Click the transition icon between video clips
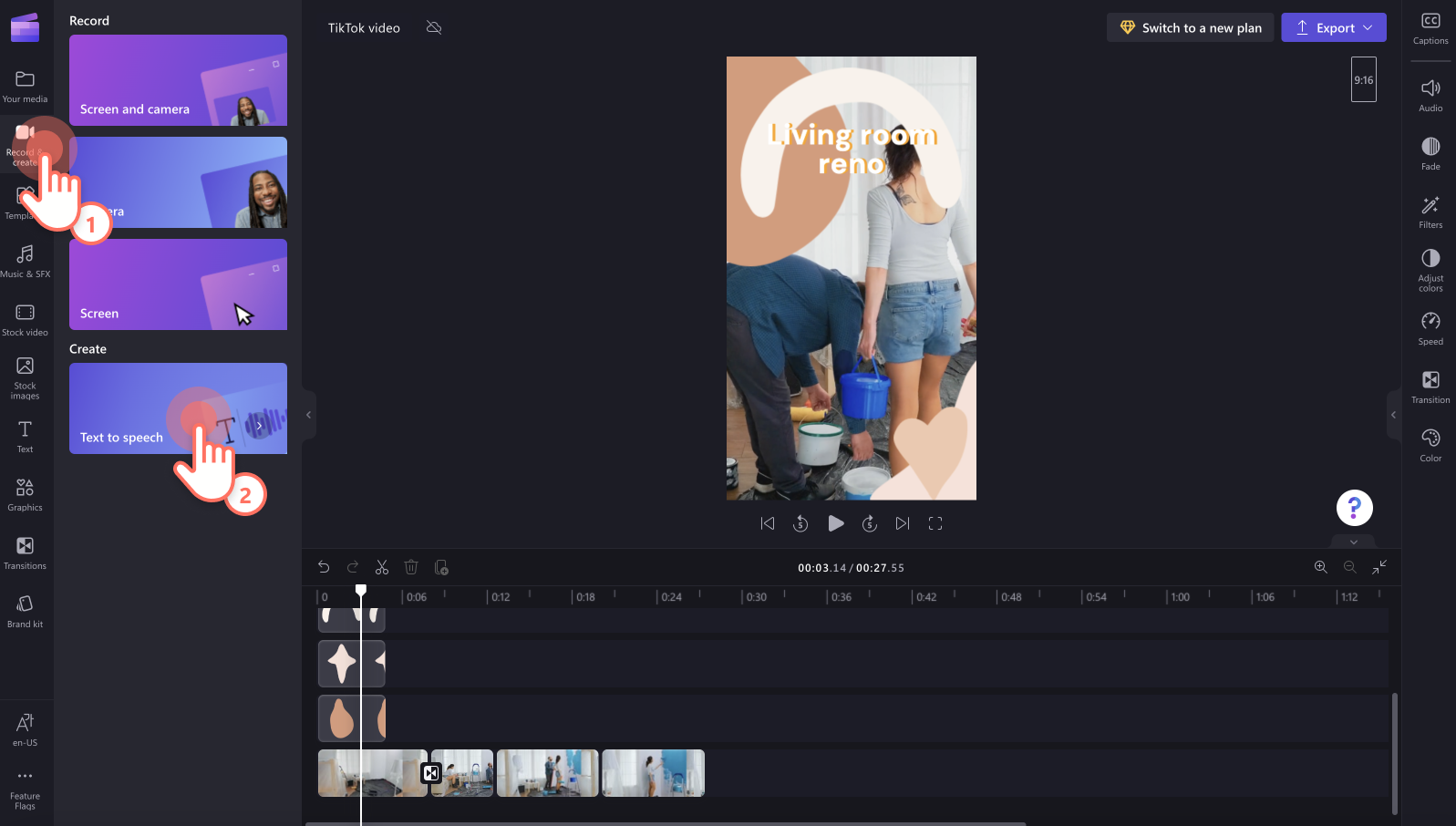Image resolution: width=1456 pixels, height=826 pixels. (x=431, y=773)
